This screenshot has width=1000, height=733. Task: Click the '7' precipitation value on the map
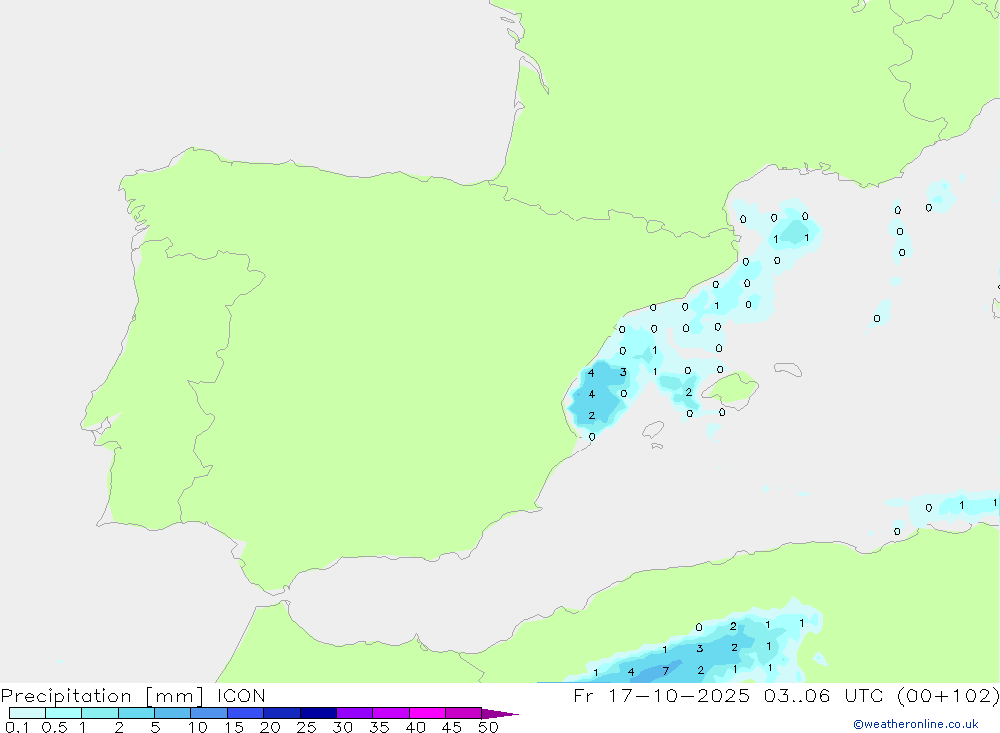click(x=665, y=671)
